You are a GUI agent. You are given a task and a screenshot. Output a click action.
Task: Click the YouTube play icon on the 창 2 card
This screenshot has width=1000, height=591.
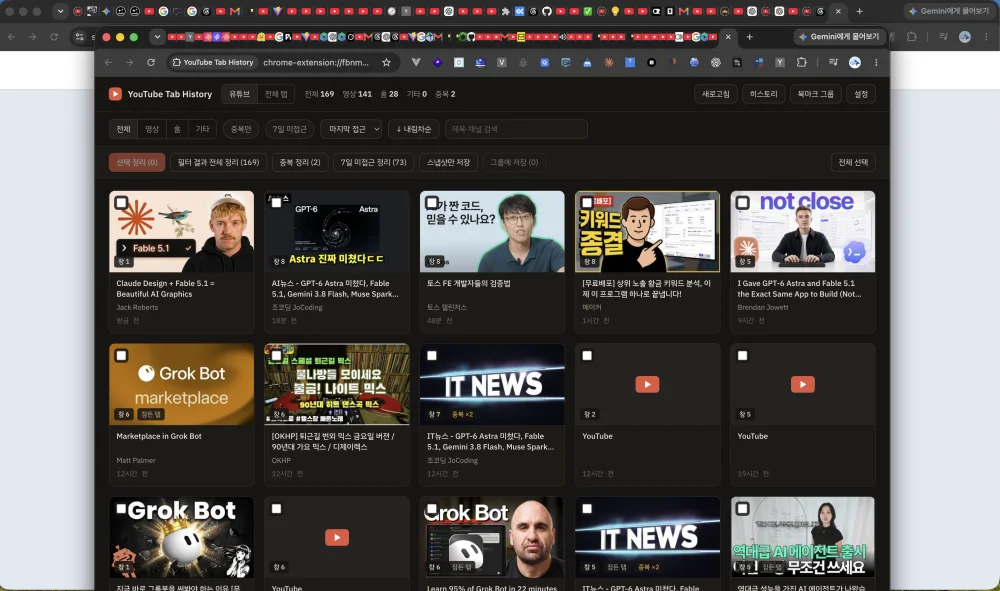click(647, 384)
